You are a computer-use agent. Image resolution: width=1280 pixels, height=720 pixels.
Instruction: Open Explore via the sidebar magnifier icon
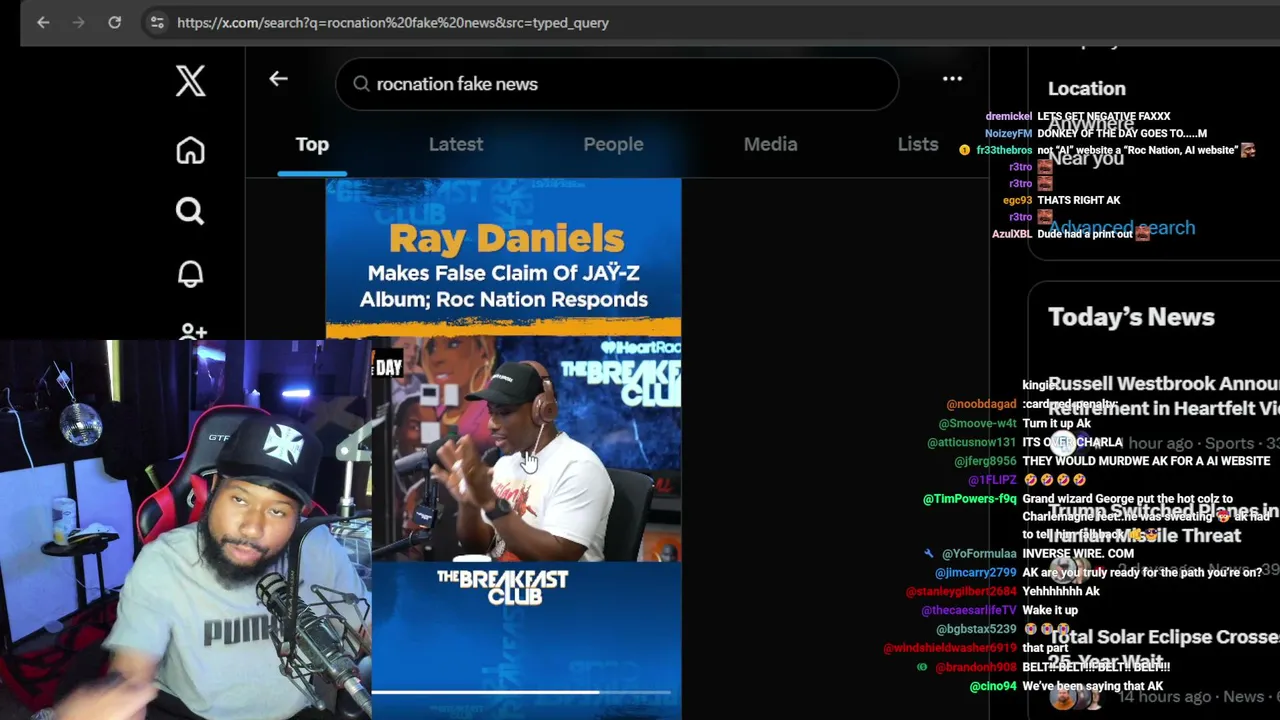[190, 211]
